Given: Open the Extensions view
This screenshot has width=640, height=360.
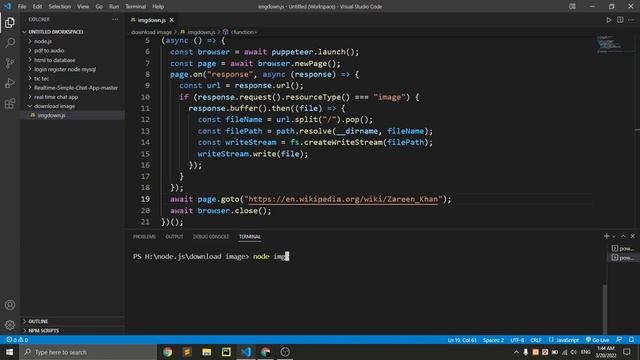Looking at the screenshot, I should point(10,103).
